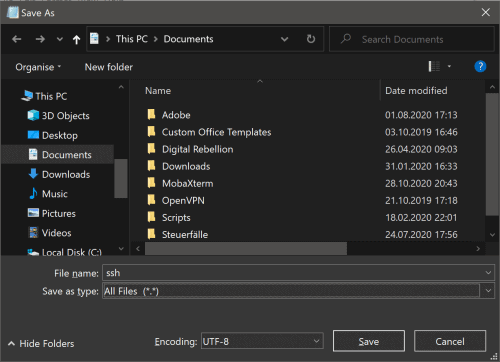The image size is (500, 362).
Task: Click the Save button
Action: (369, 341)
